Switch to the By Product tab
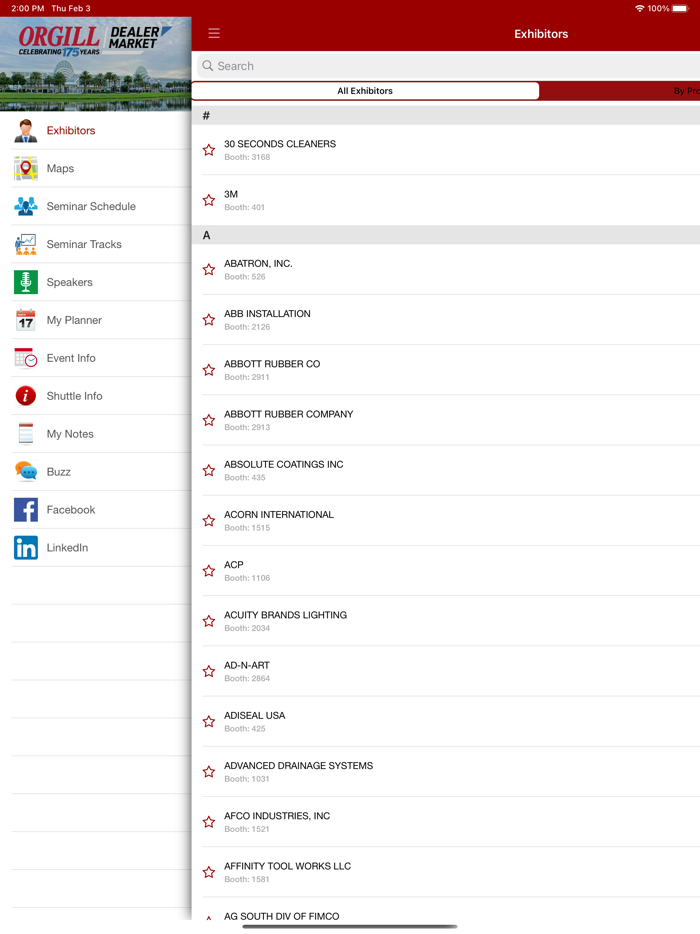Screen dimensions: 700x934 (x=620, y=91)
